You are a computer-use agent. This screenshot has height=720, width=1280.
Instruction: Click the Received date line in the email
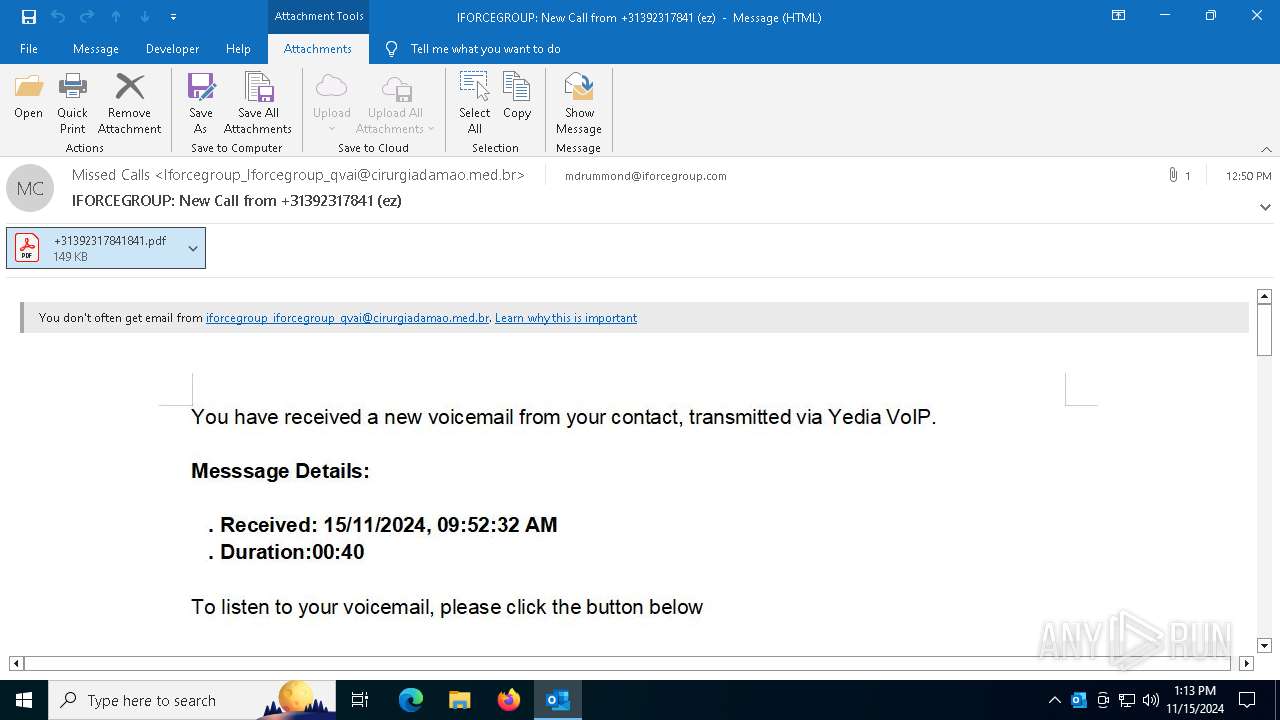(x=382, y=525)
